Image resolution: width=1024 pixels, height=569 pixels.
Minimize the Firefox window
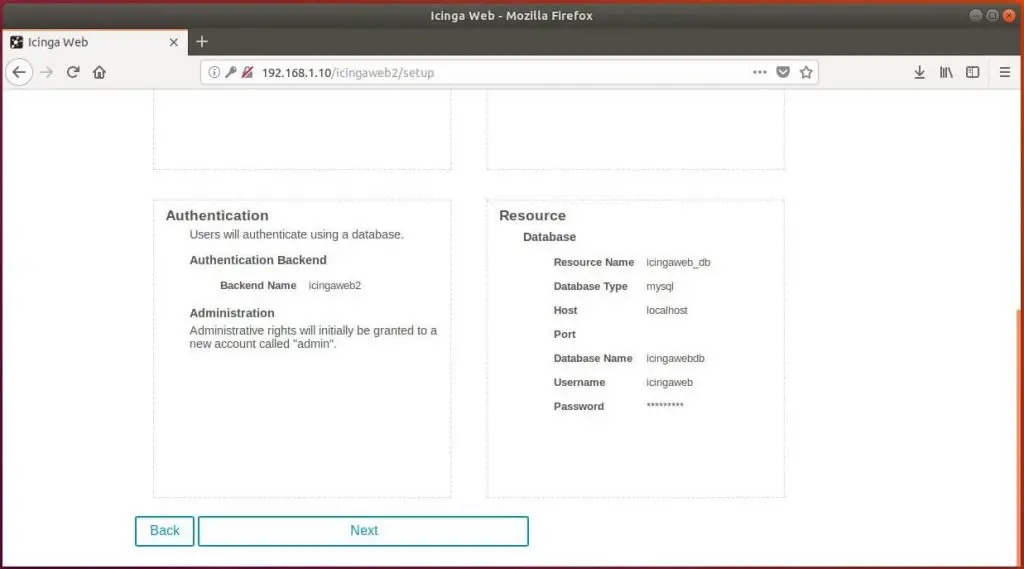976,16
